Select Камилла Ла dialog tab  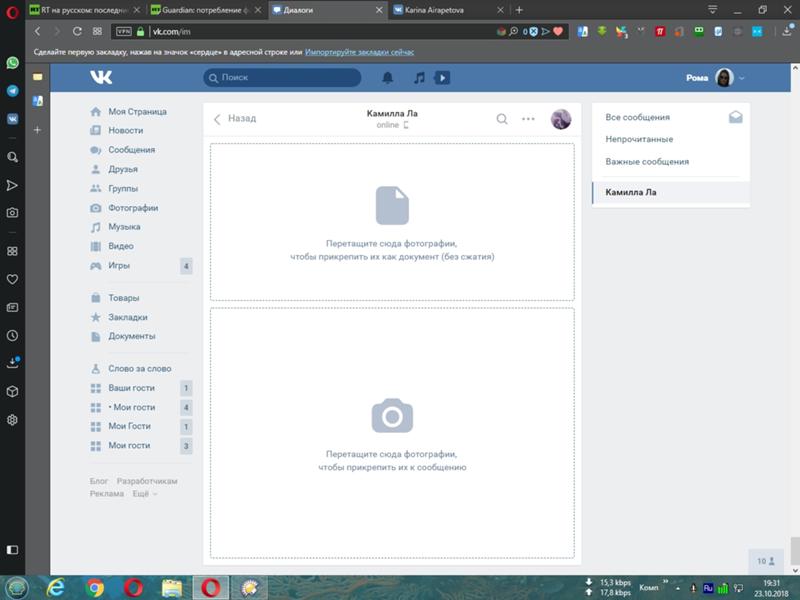pos(671,192)
